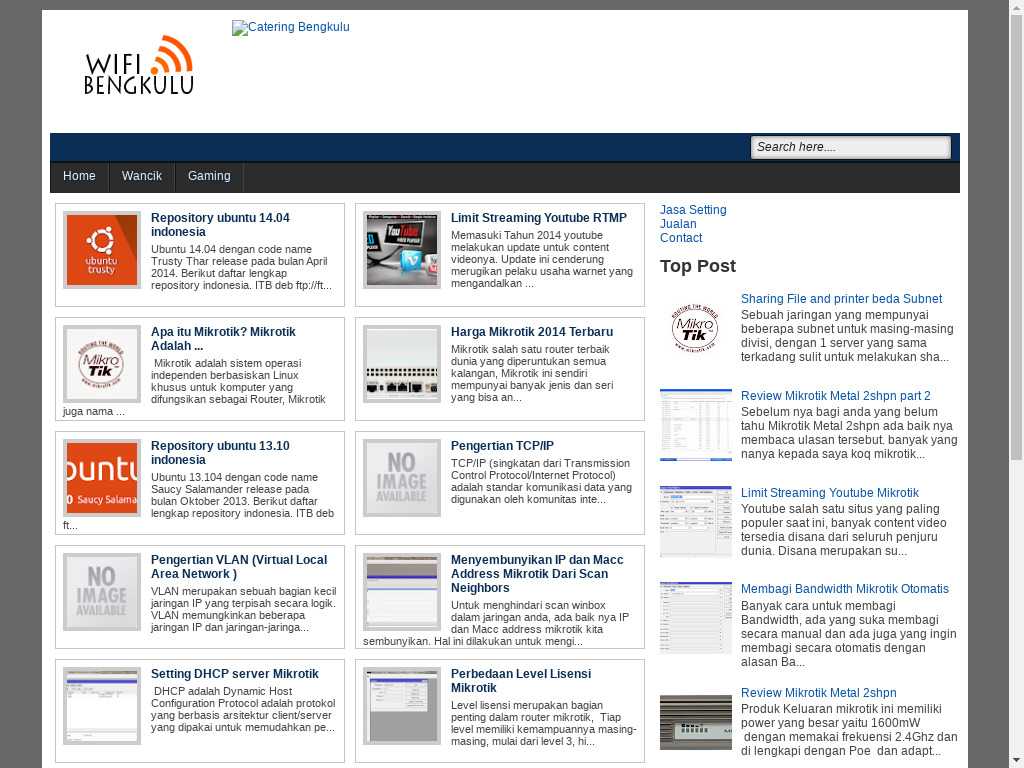This screenshot has width=1024, height=768.
Task: Open the Jualan sidebar link
Action: click(678, 224)
